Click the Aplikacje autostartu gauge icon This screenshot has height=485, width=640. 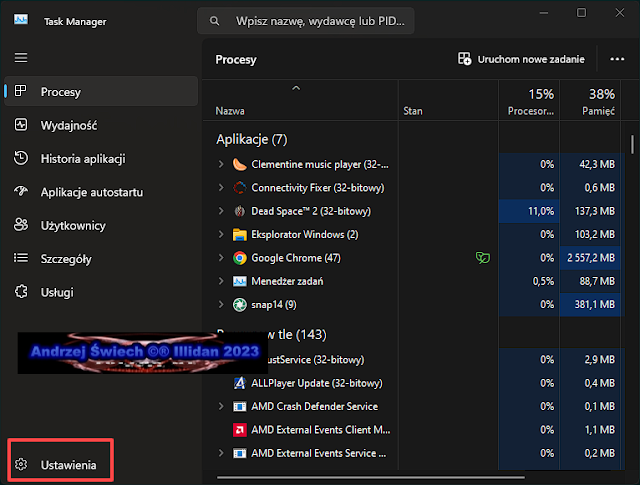click(x=21, y=191)
